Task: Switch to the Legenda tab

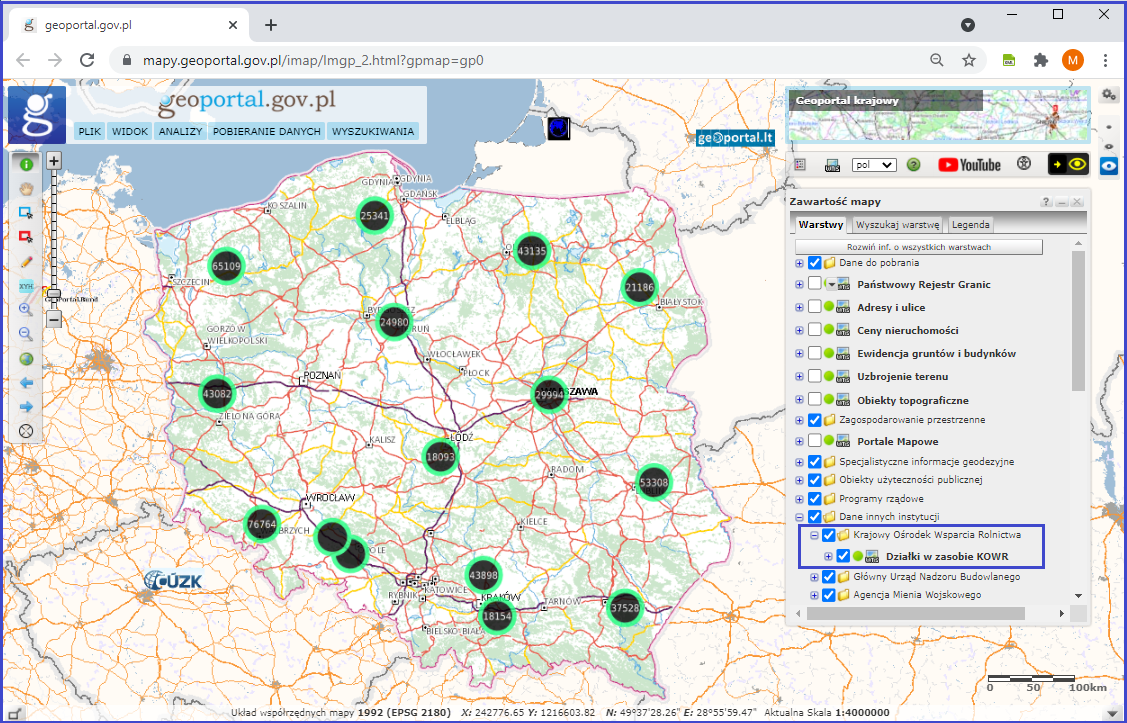Action: tap(970, 226)
